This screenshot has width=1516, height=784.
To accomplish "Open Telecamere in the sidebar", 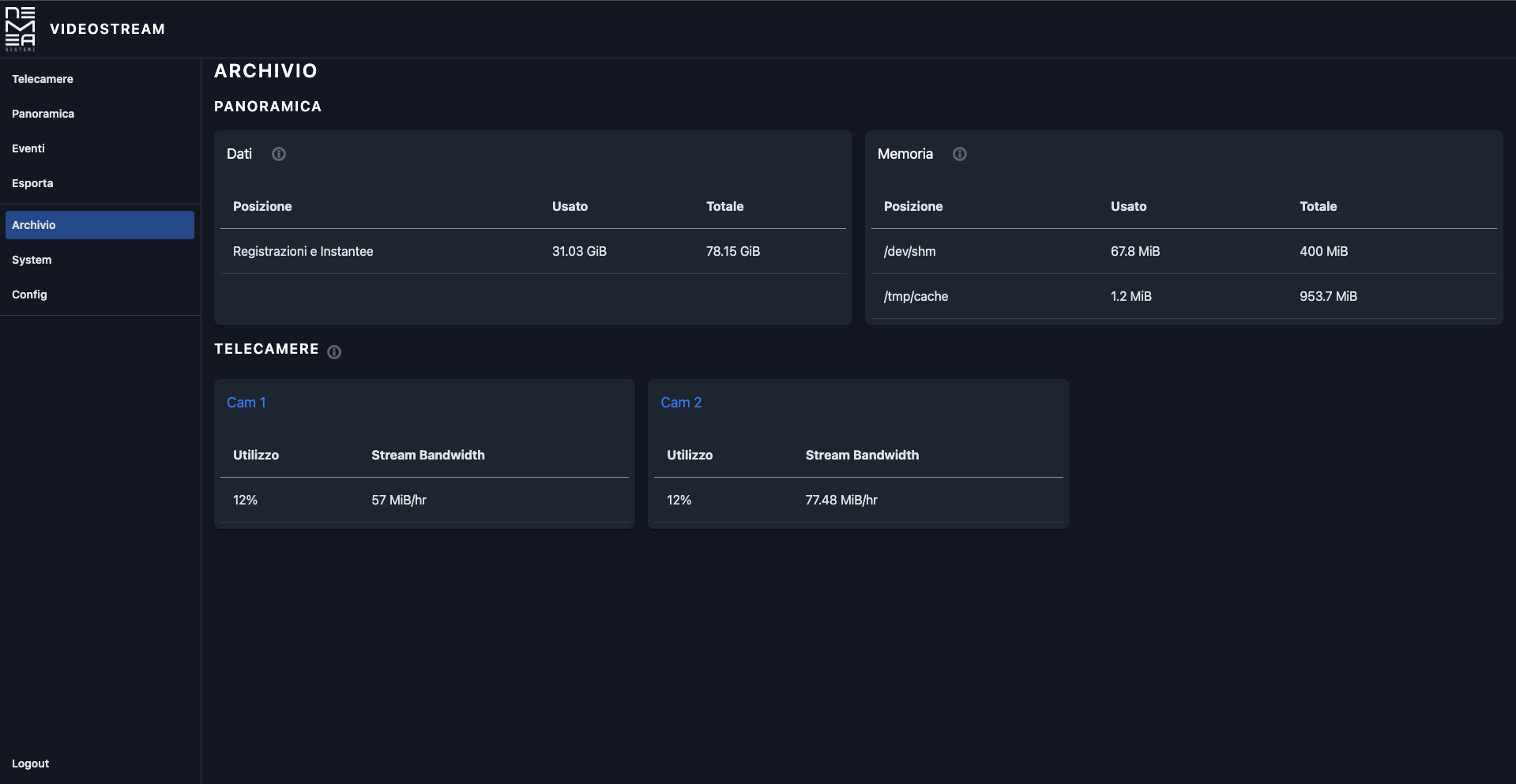I will tap(43, 79).
